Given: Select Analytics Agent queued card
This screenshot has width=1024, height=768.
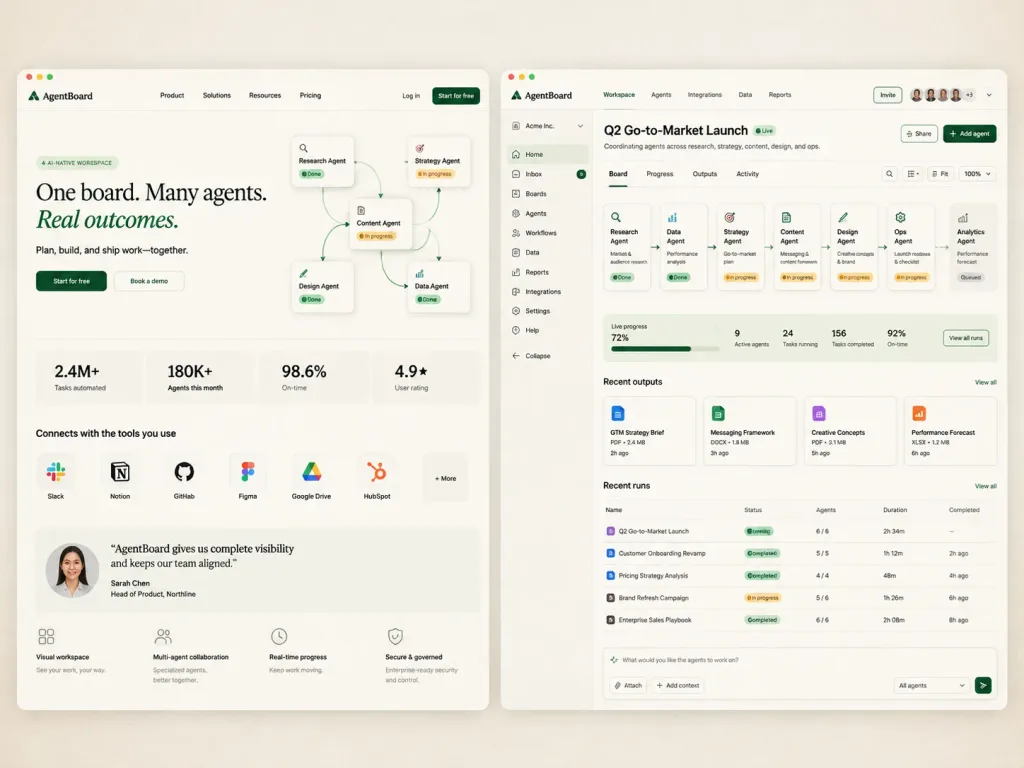Looking at the screenshot, I should coord(974,247).
